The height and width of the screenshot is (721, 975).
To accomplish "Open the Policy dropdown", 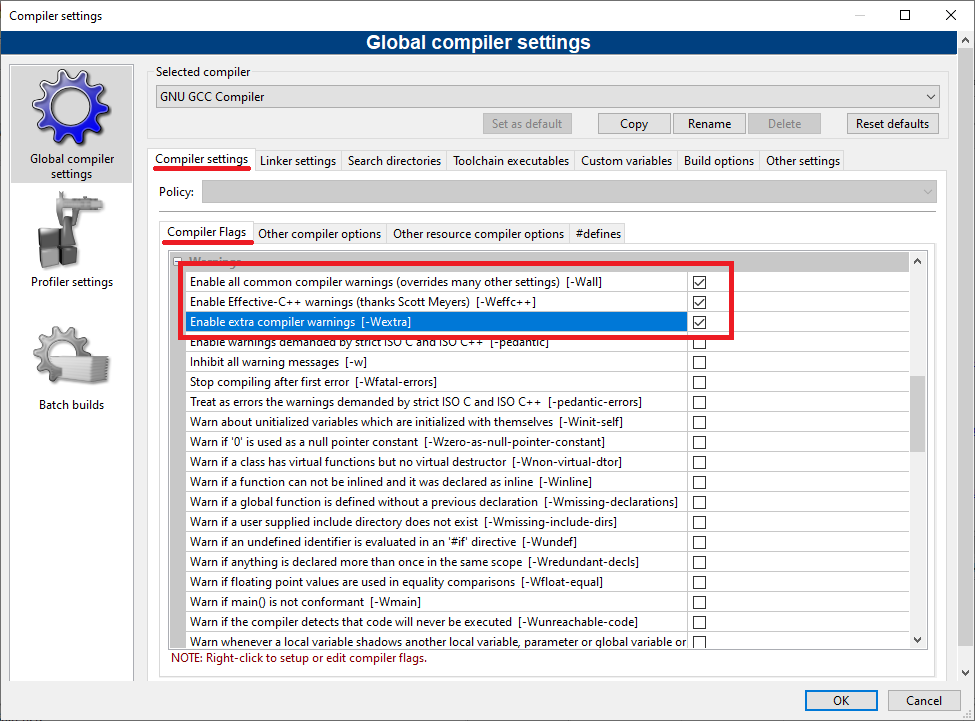I will coord(569,191).
